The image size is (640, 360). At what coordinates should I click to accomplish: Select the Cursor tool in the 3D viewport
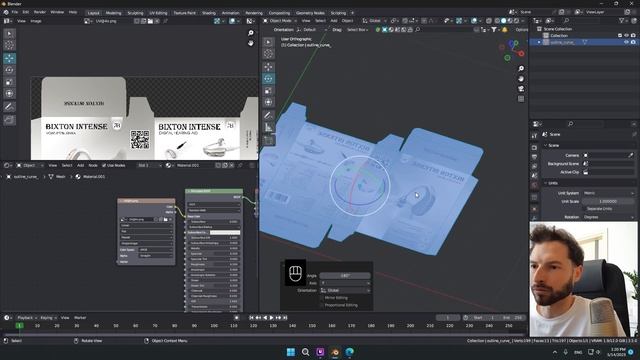pos(268,53)
